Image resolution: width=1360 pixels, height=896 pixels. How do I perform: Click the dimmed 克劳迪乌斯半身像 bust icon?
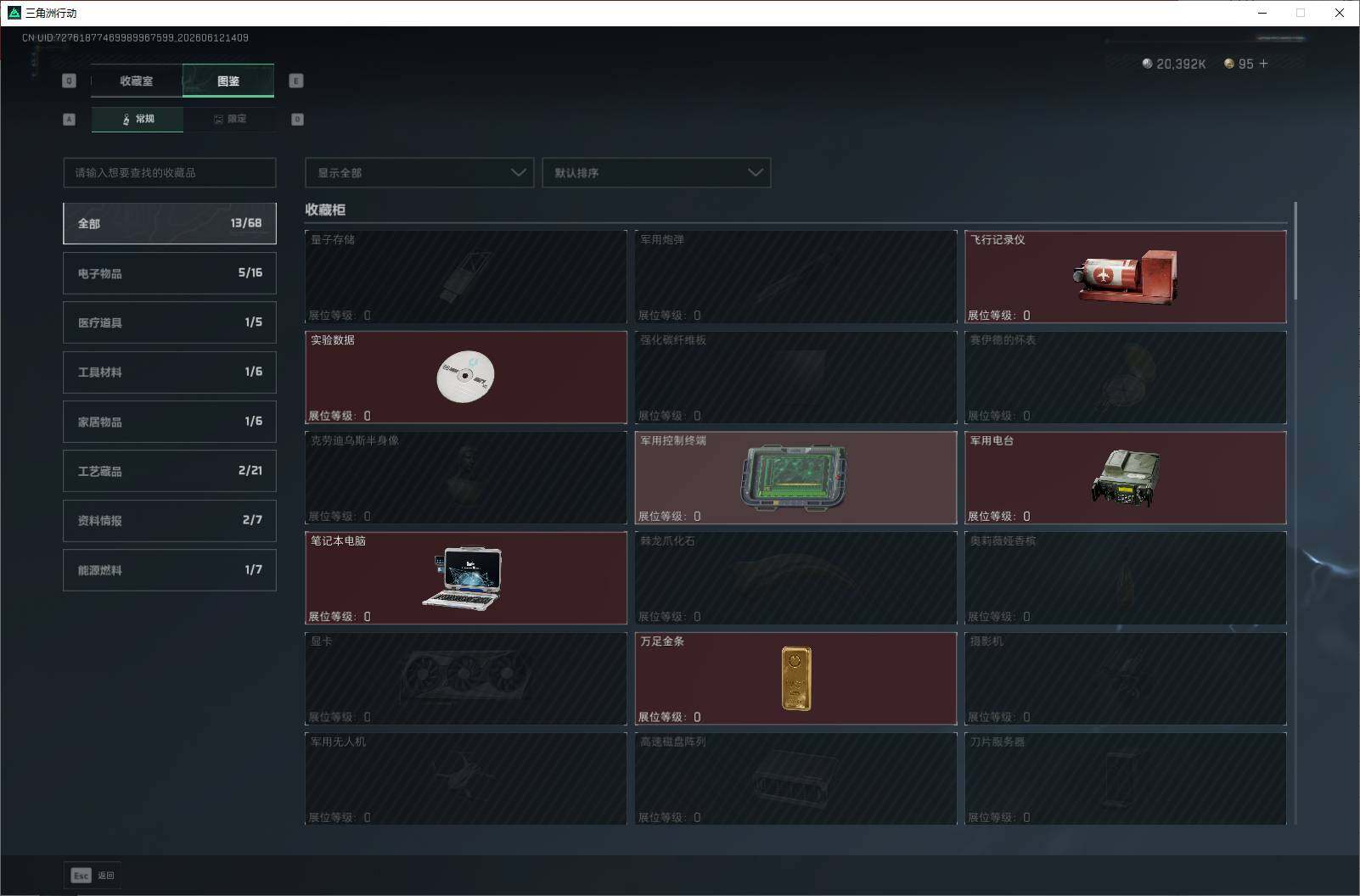[x=465, y=475]
